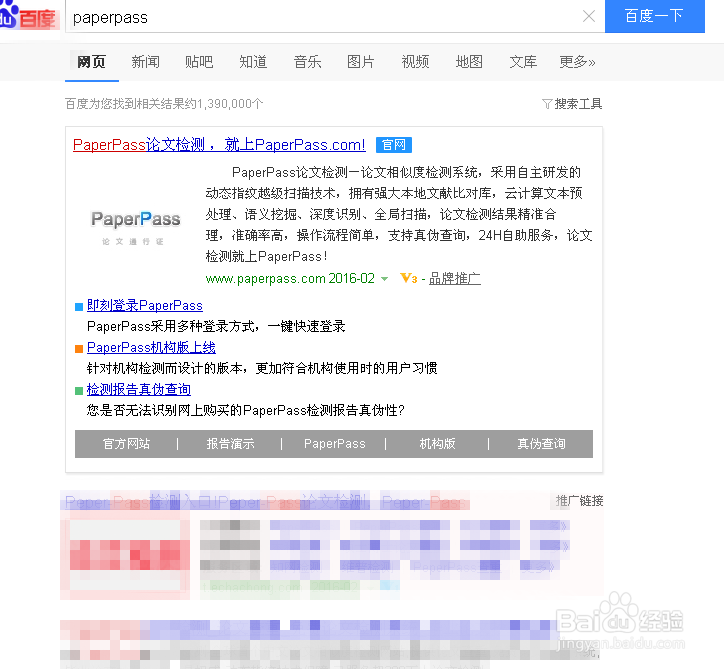Click the funnel icon beside 搜索工具
724x669 pixels.
click(547, 104)
